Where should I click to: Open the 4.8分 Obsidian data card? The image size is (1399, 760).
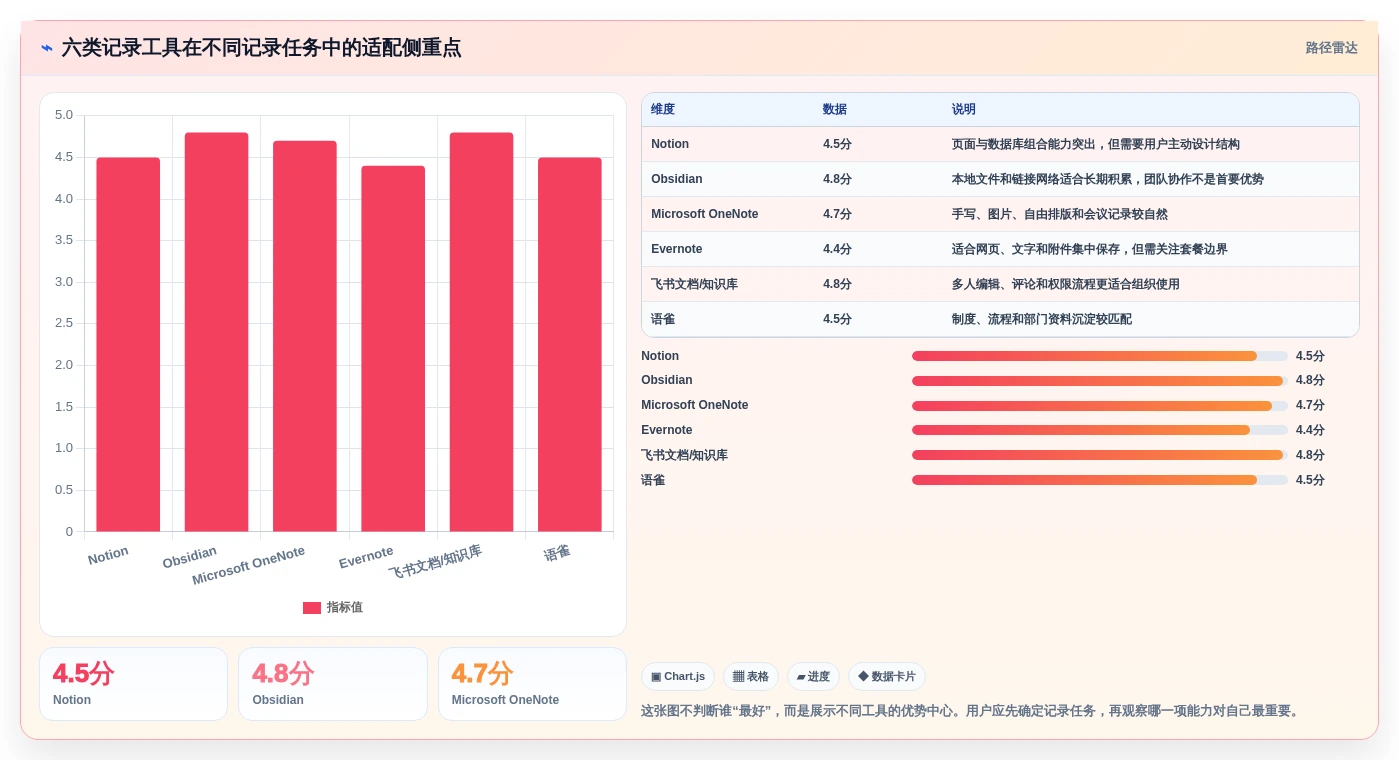[333, 684]
